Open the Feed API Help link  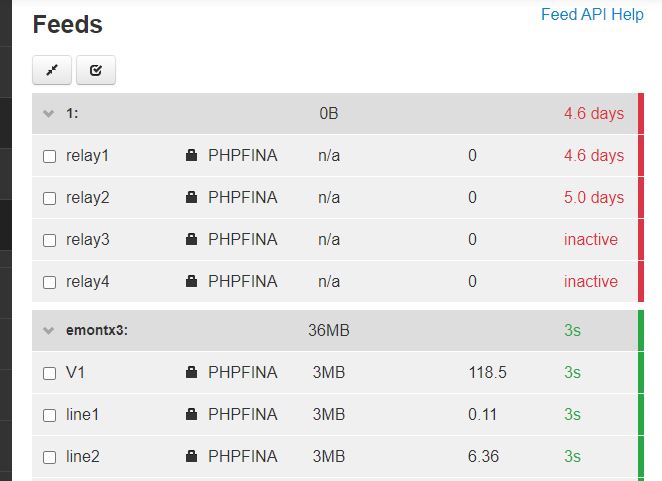point(592,14)
